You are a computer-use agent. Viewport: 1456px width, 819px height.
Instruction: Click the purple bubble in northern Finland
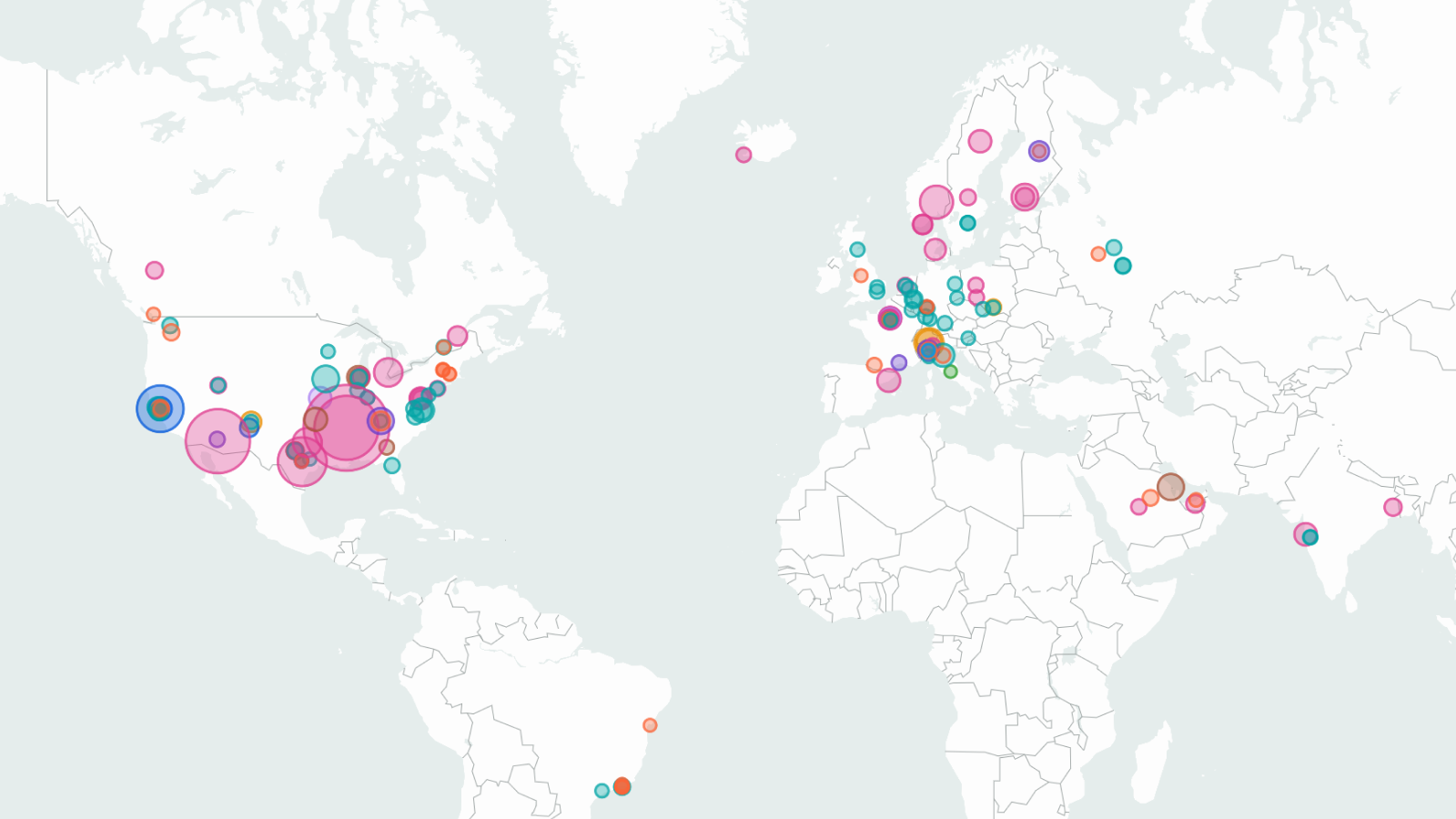point(1039,151)
